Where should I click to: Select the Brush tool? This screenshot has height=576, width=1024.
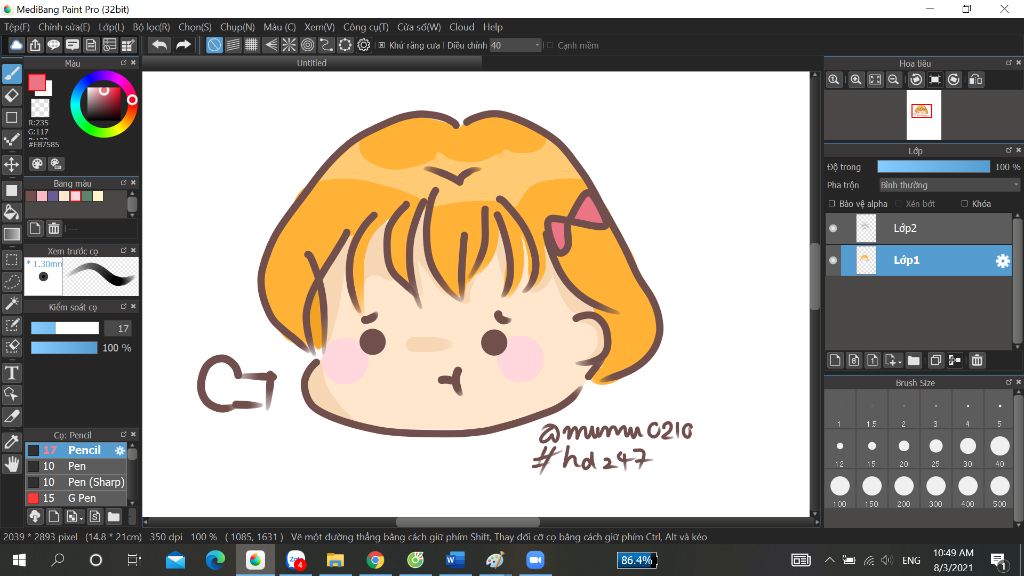click(12, 74)
